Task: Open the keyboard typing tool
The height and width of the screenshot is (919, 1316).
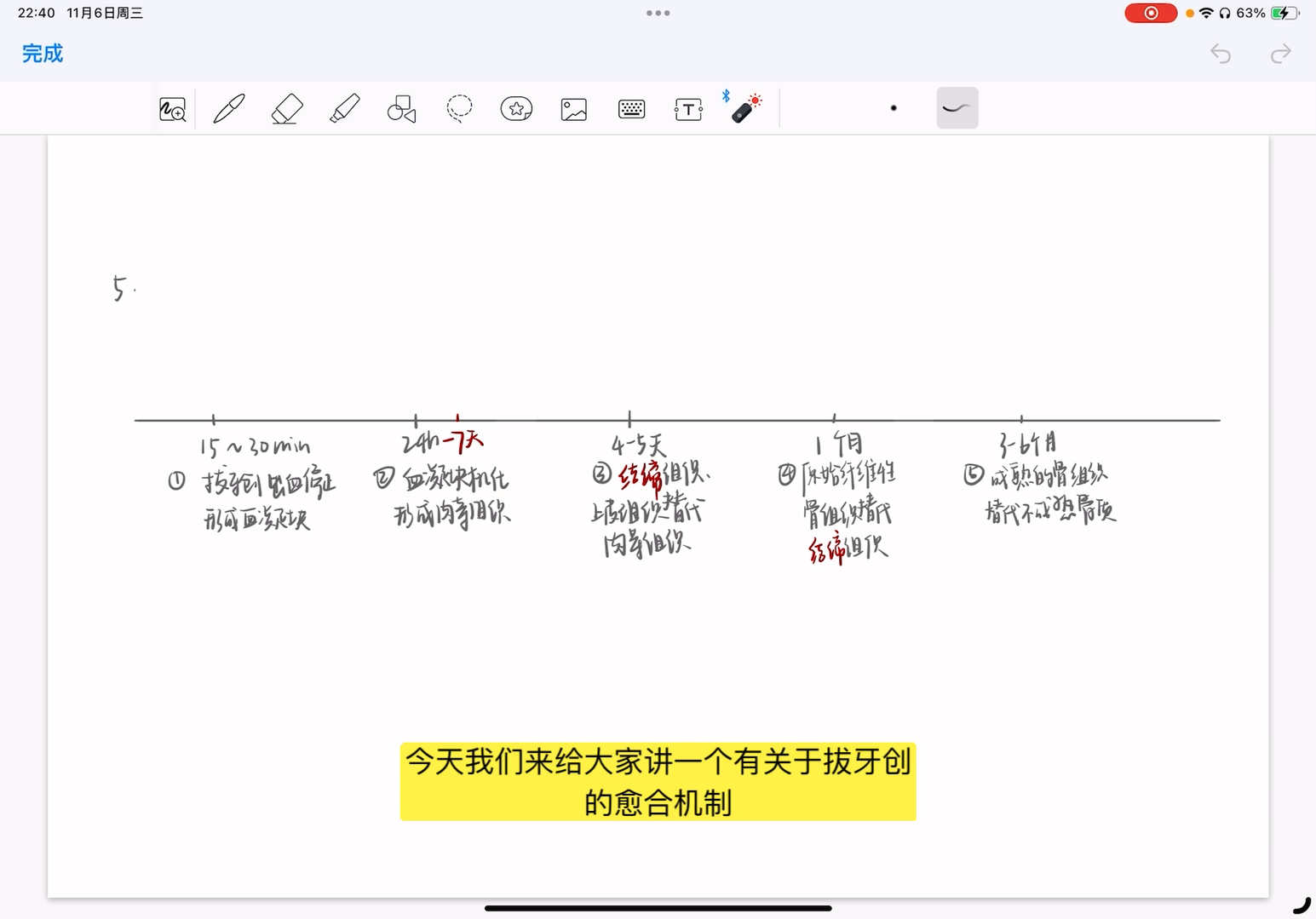Action: coord(631,109)
